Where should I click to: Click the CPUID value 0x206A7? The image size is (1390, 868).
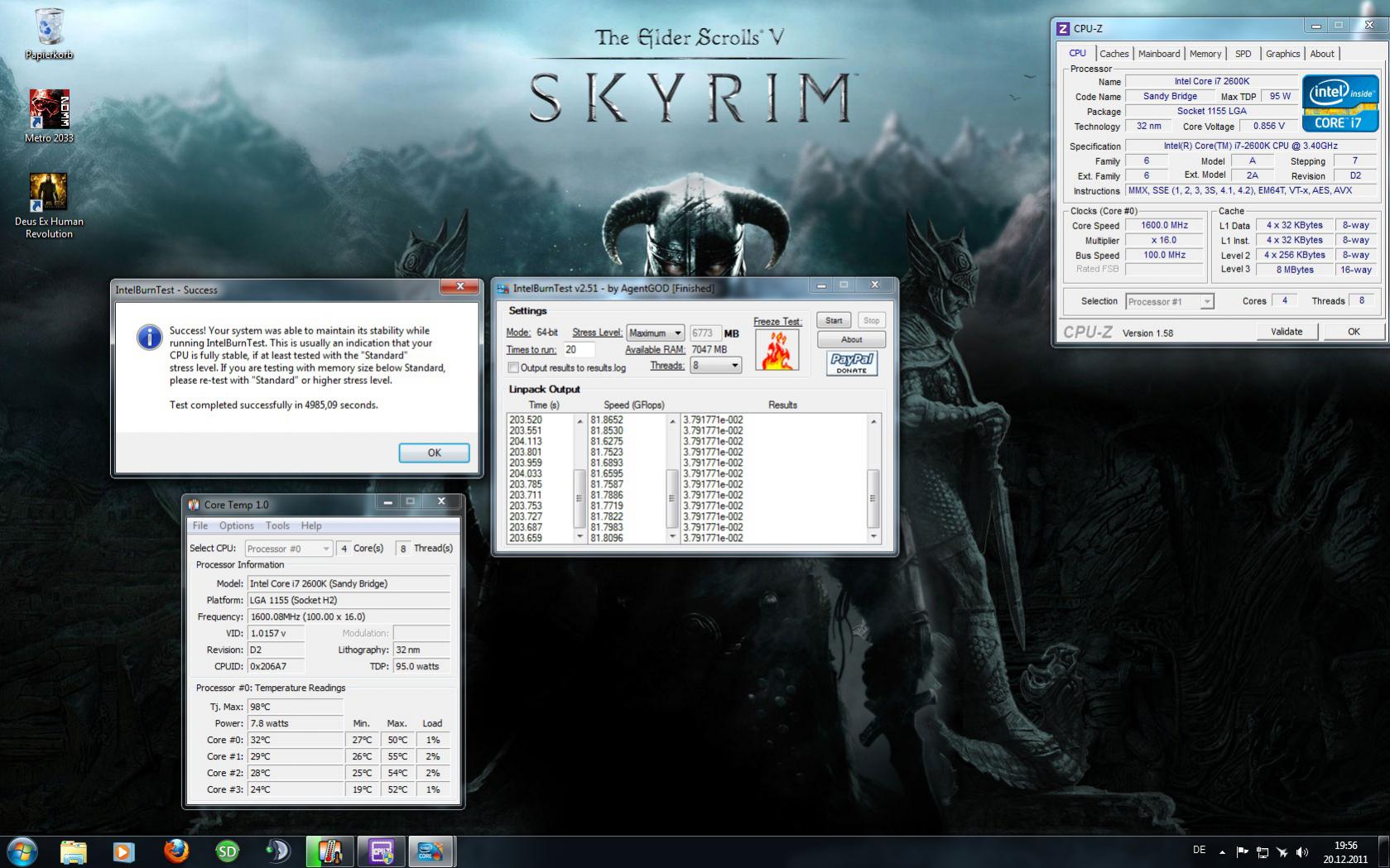276,666
